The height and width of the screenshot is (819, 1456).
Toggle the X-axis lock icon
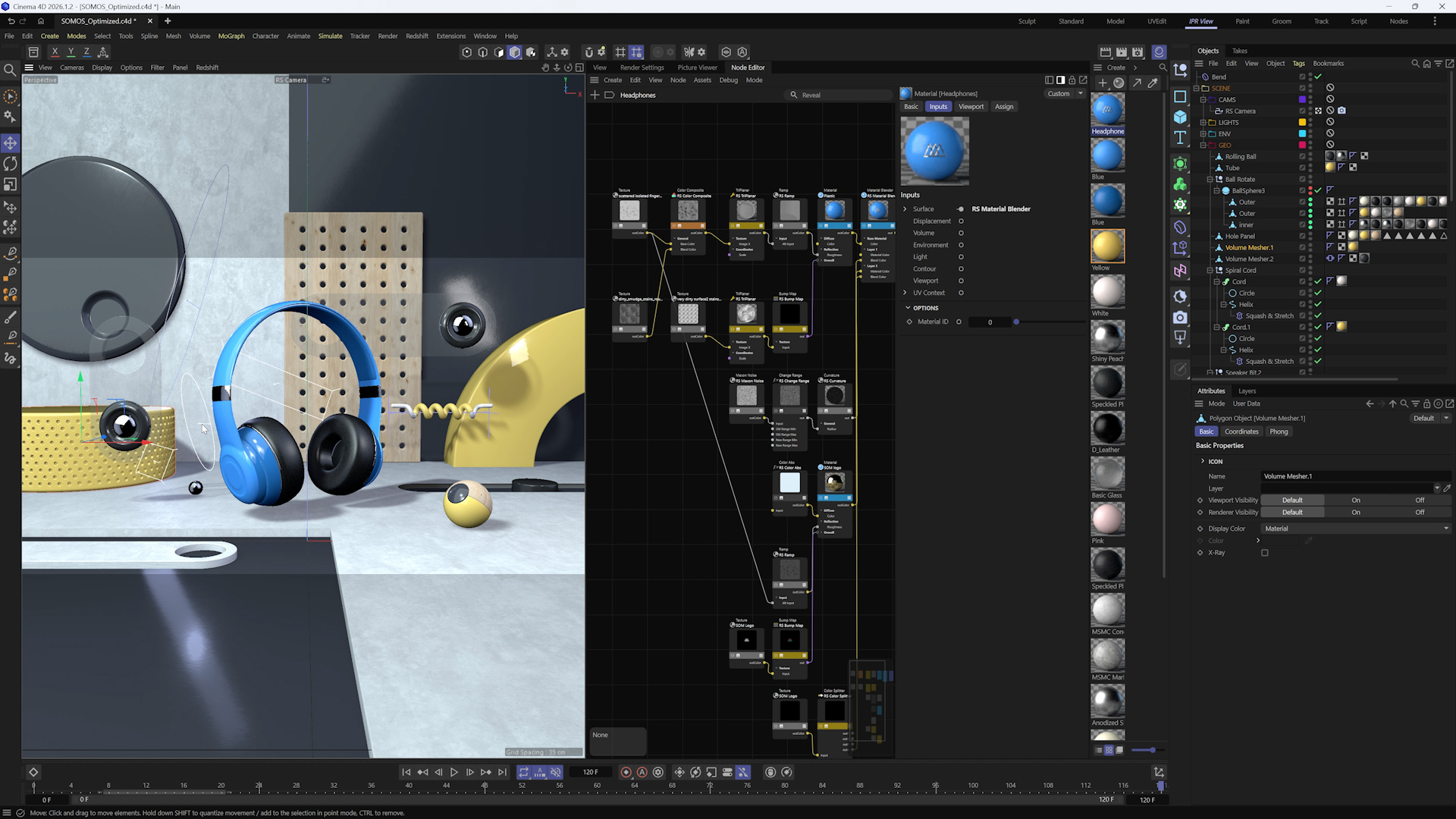click(x=55, y=52)
